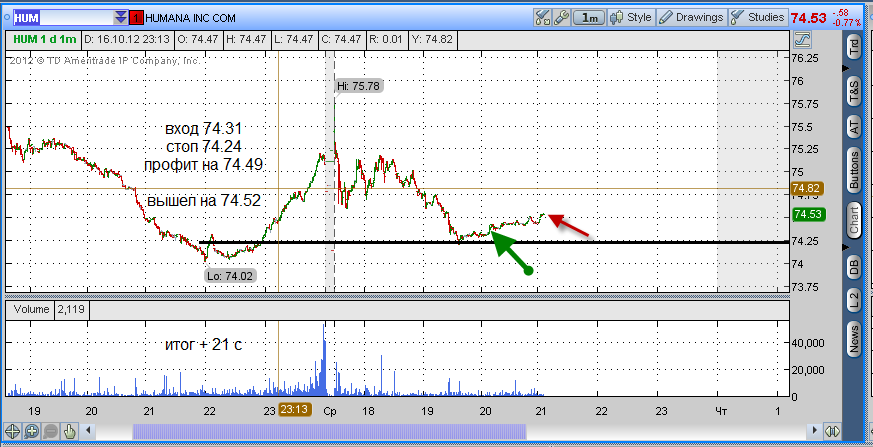The height and width of the screenshot is (447, 873).
Task: Switch to the T&S side tab
Action: coord(854,91)
